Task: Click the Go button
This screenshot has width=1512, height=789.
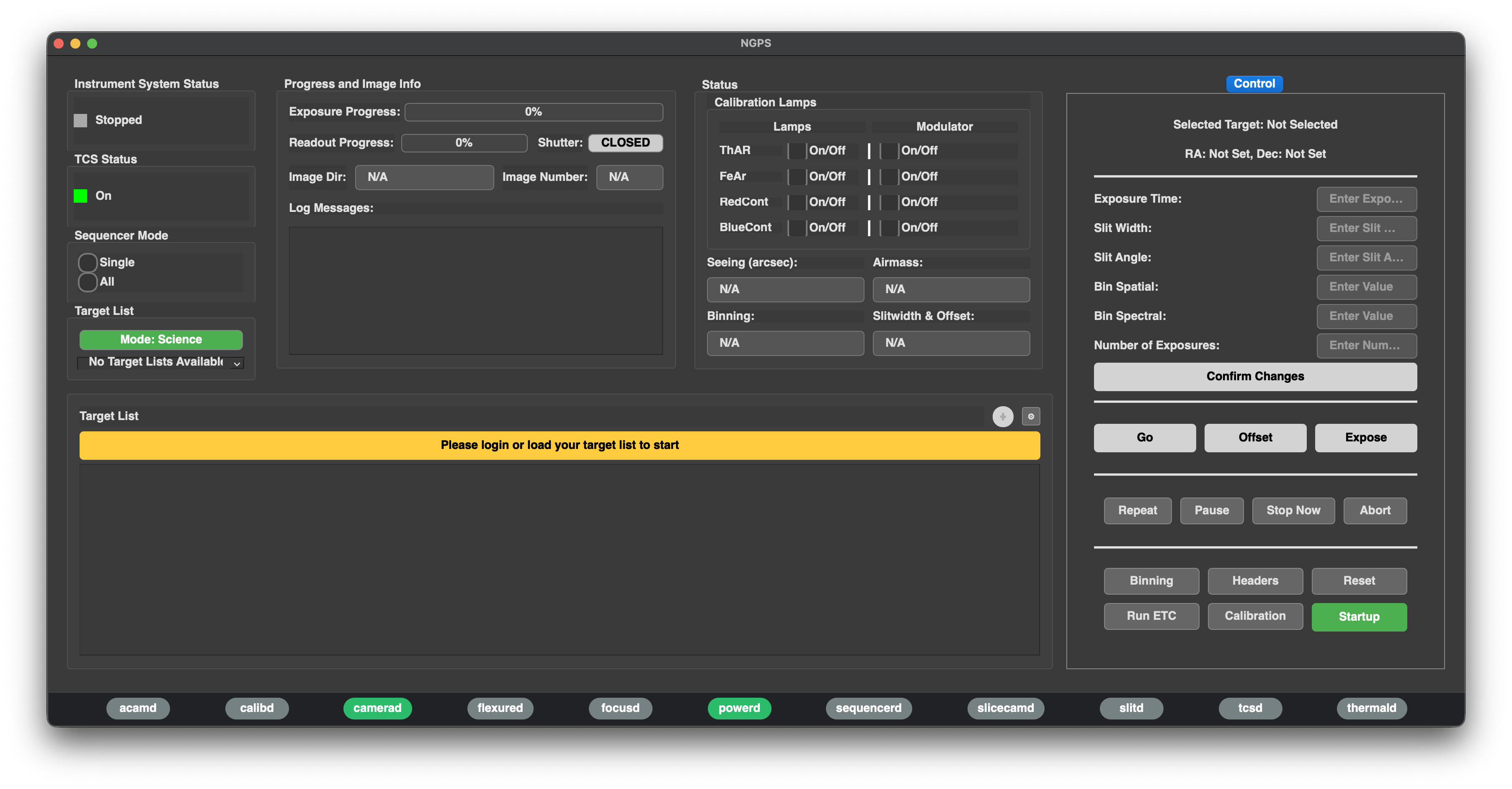Action: click(1145, 437)
